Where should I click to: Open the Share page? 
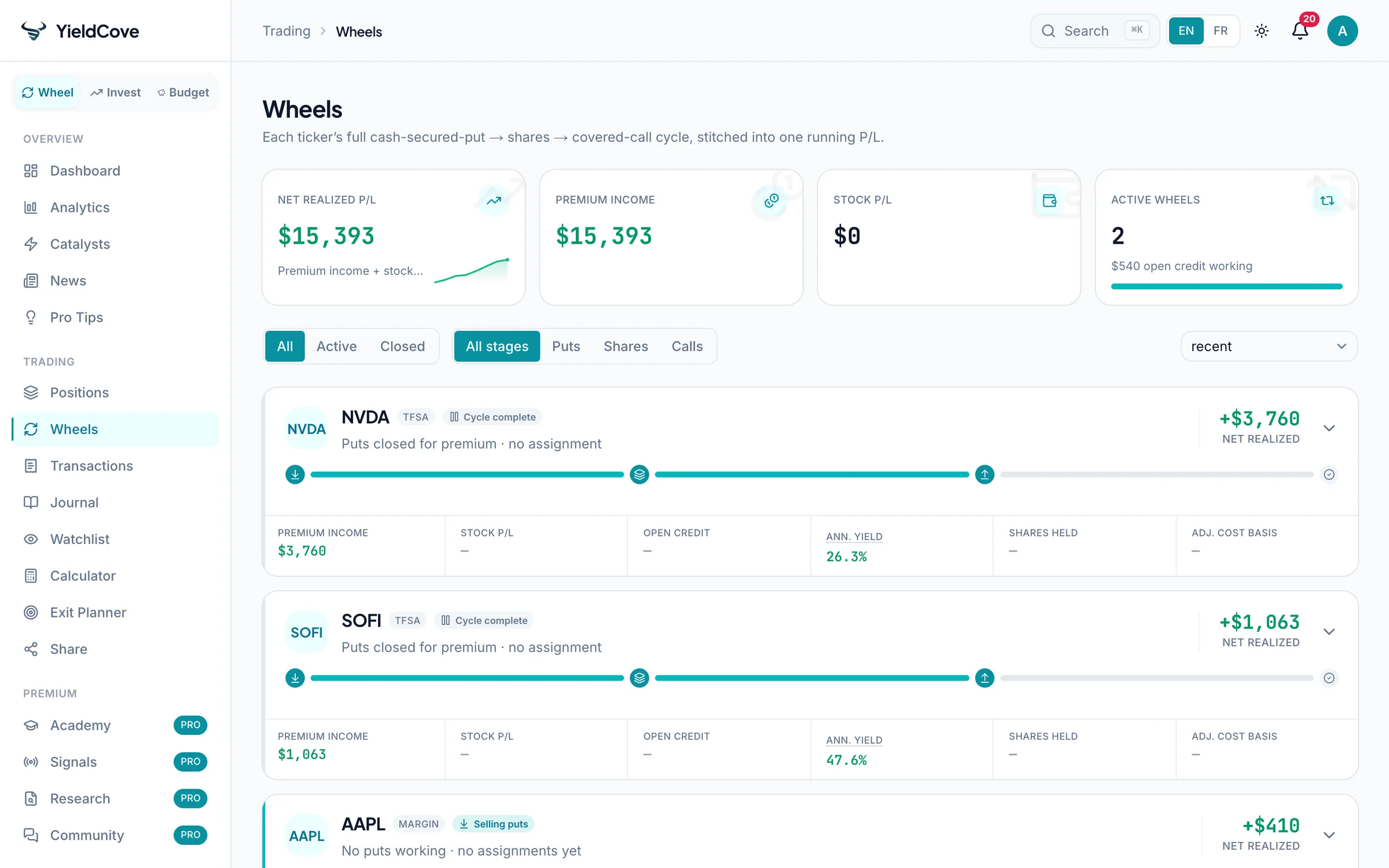115,649
